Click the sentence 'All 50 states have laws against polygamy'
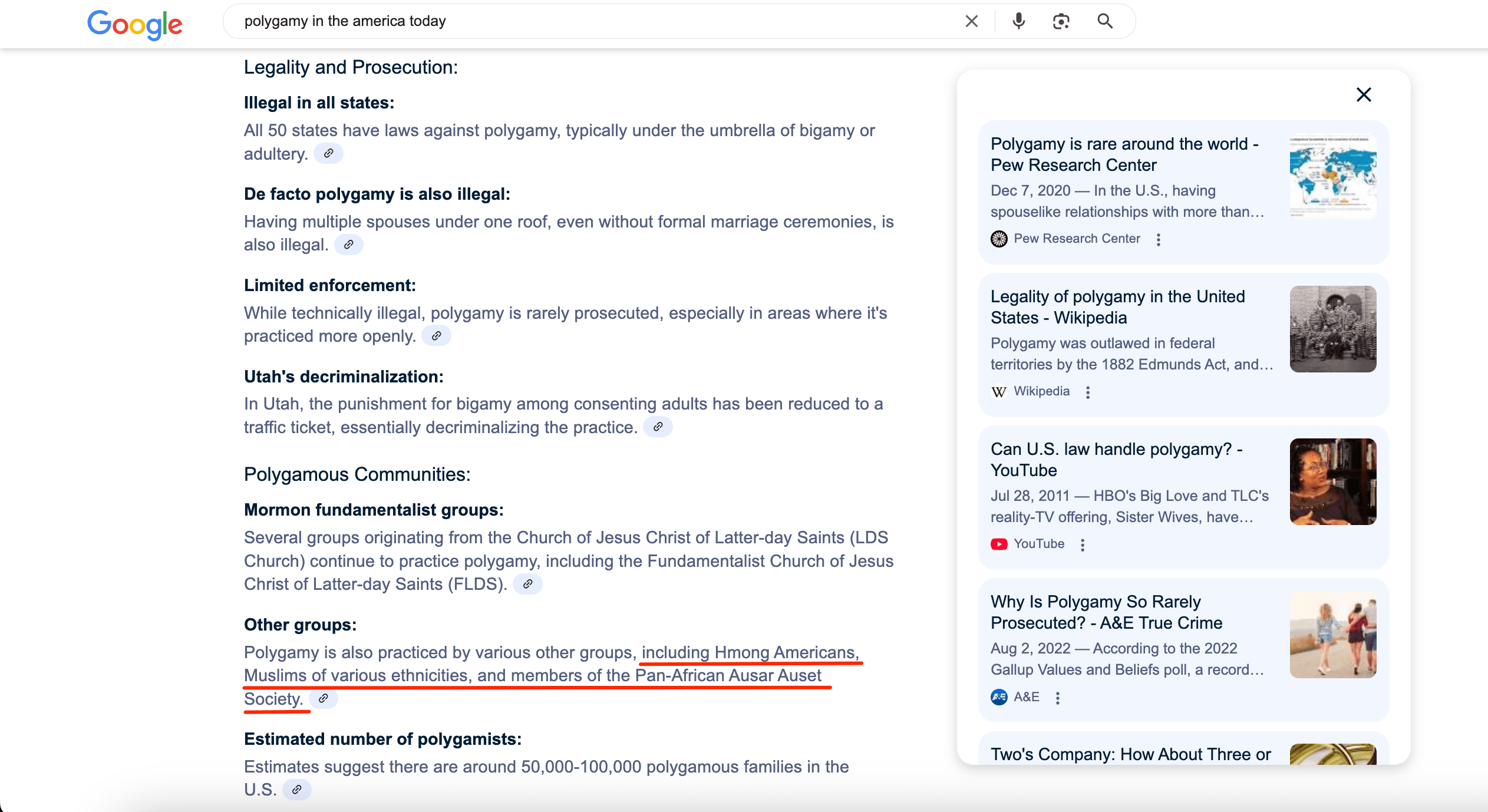1488x812 pixels. [x=401, y=130]
